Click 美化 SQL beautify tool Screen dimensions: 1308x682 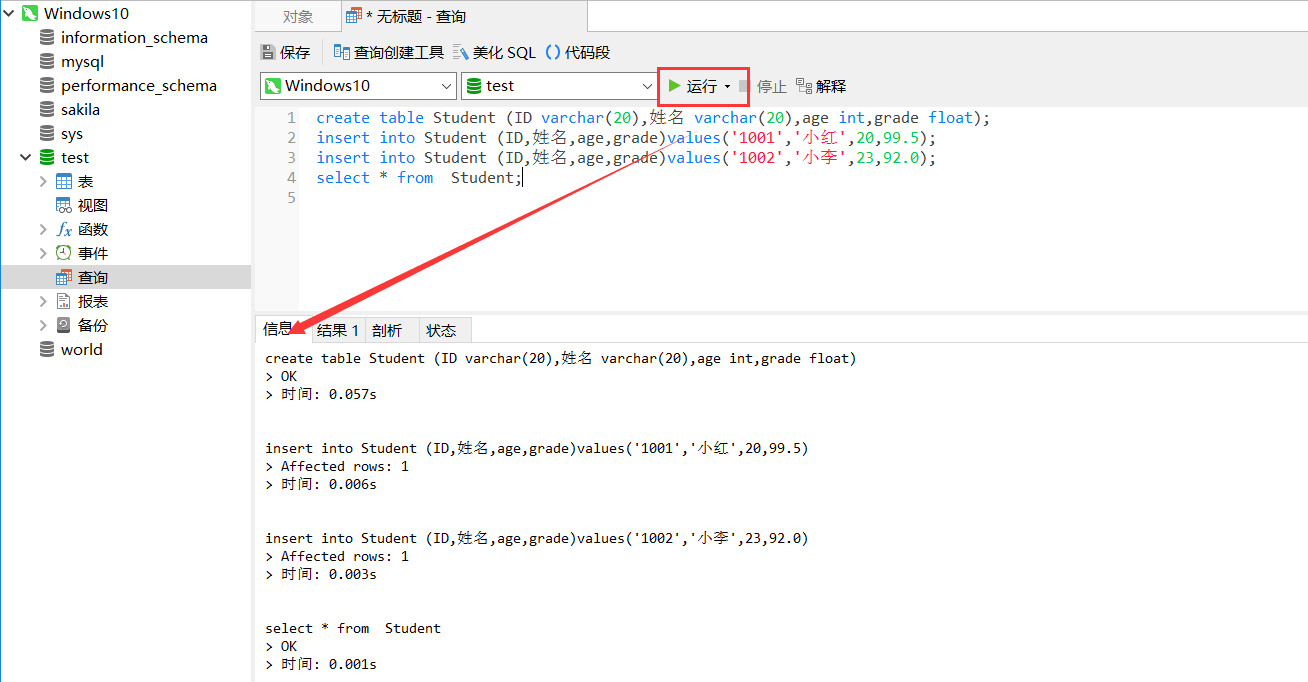tap(494, 53)
